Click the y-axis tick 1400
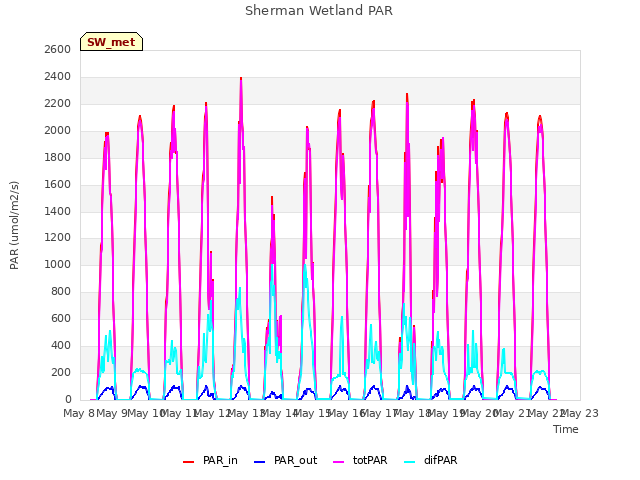 (58, 211)
